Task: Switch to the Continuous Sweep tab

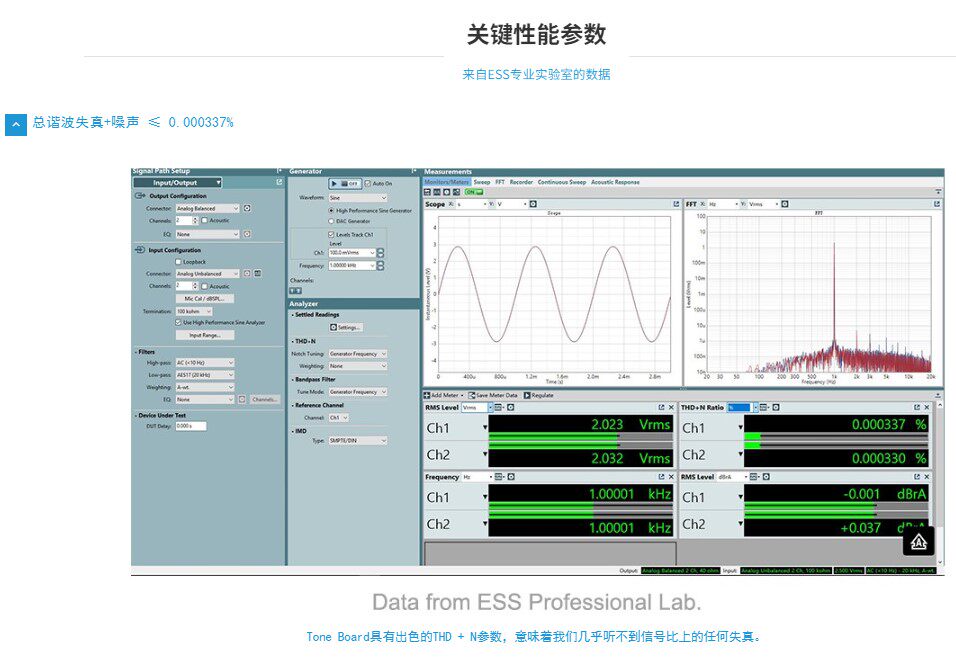Action: 562,182
